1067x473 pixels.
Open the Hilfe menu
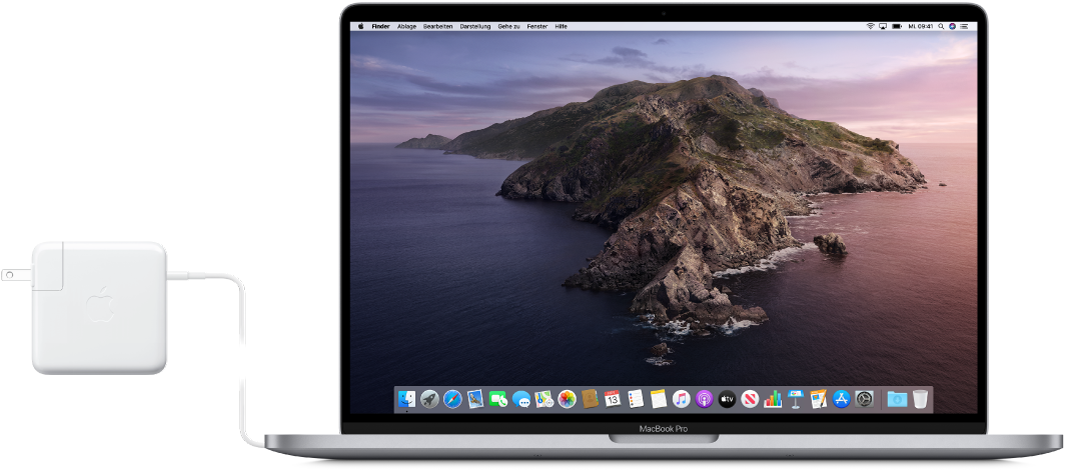[561, 26]
